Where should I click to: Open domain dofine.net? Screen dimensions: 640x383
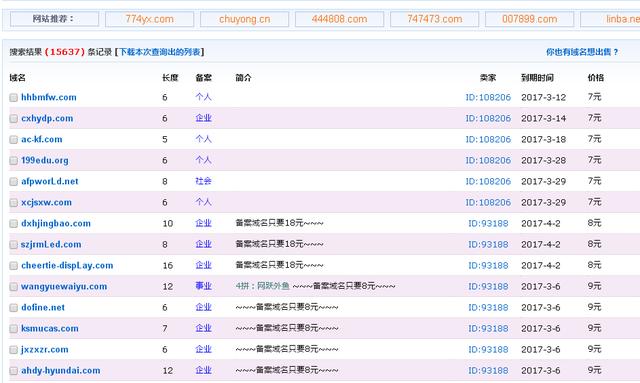(x=43, y=307)
